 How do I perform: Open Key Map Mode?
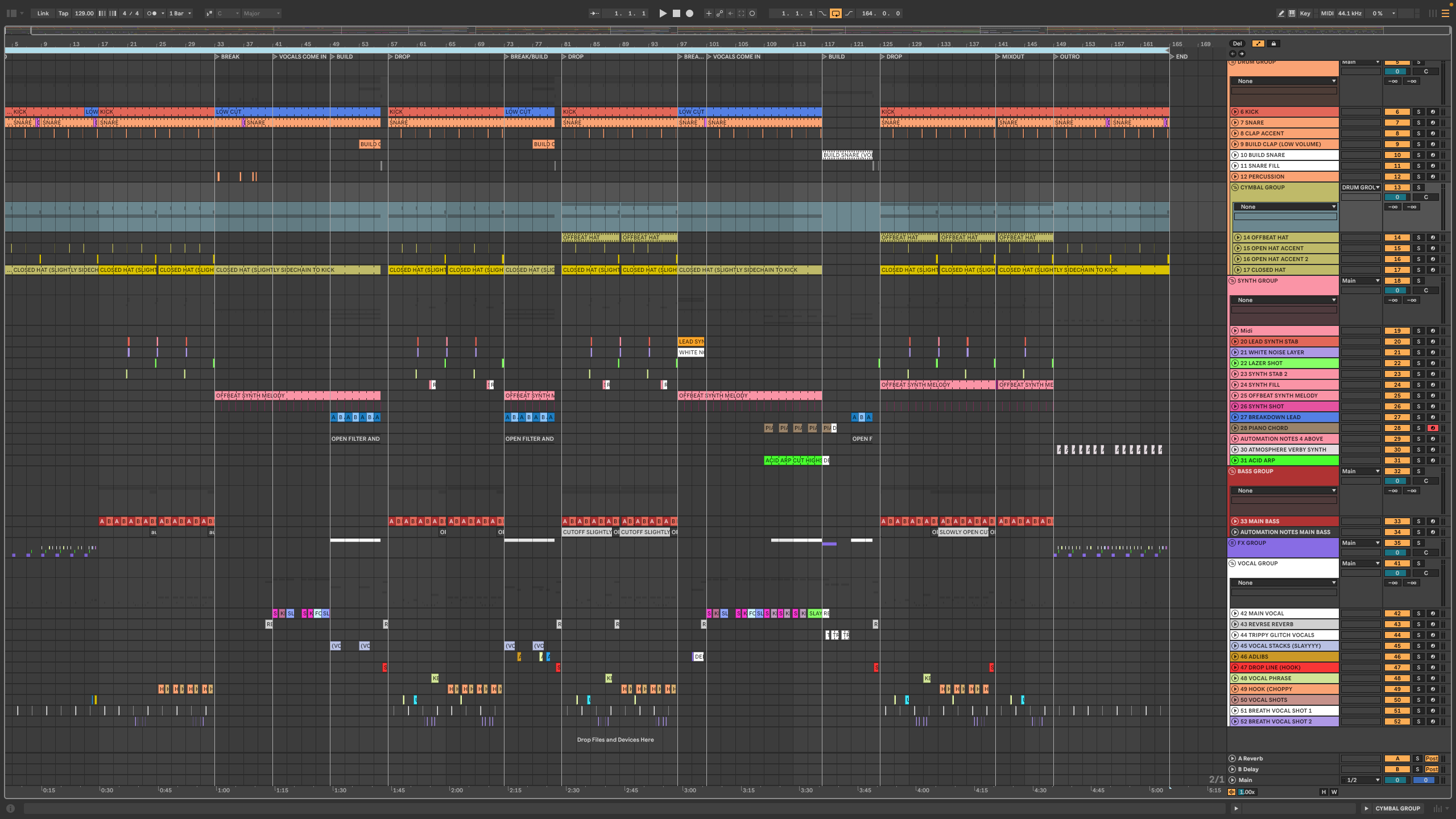pyautogui.click(x=1305, y=13)
